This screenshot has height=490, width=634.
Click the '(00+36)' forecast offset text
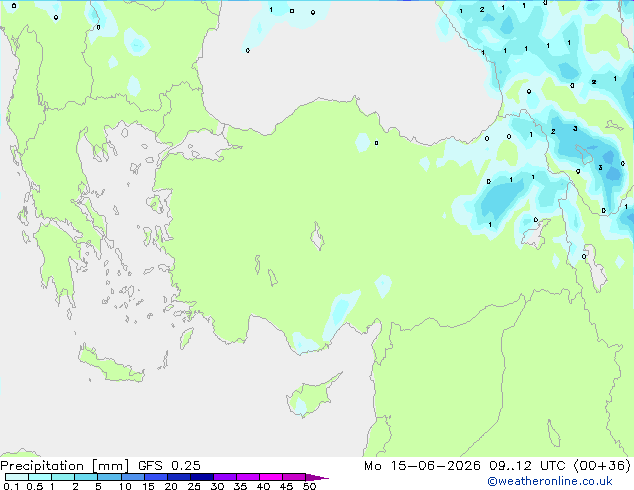[602, 466]
